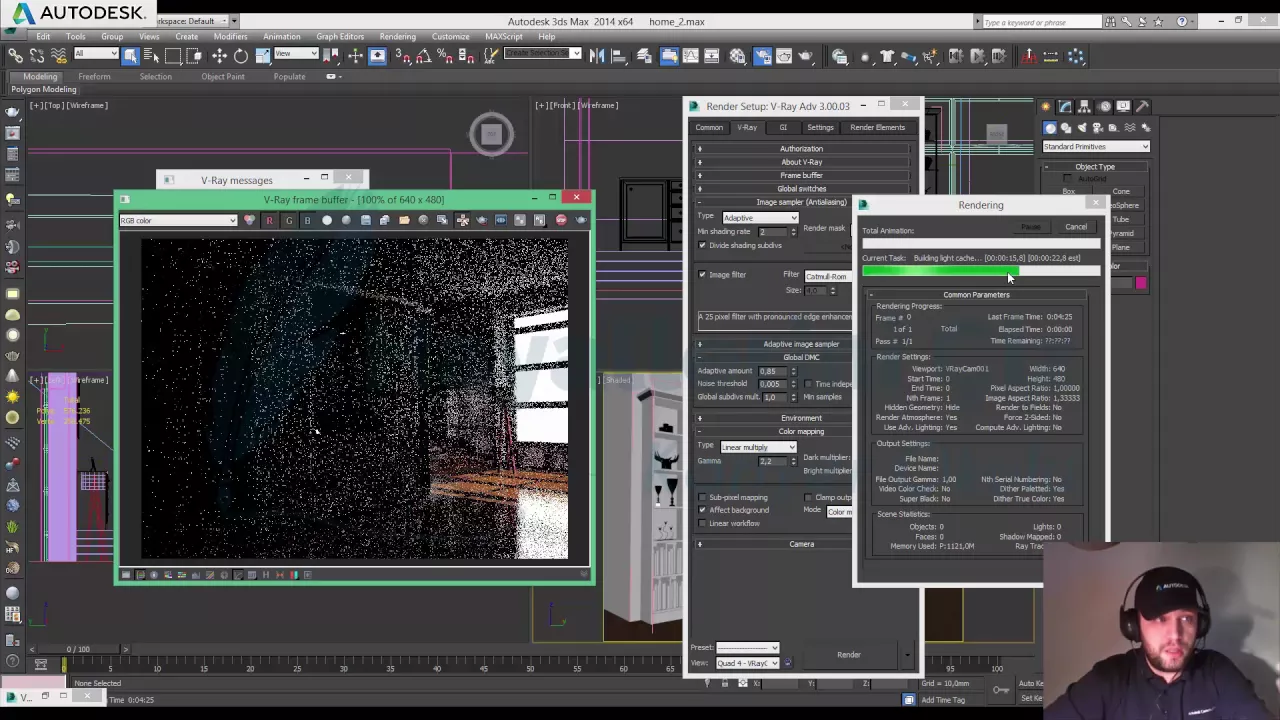Click the Render button in Render Setup
1280x720 pixels.
click(849, 655)
